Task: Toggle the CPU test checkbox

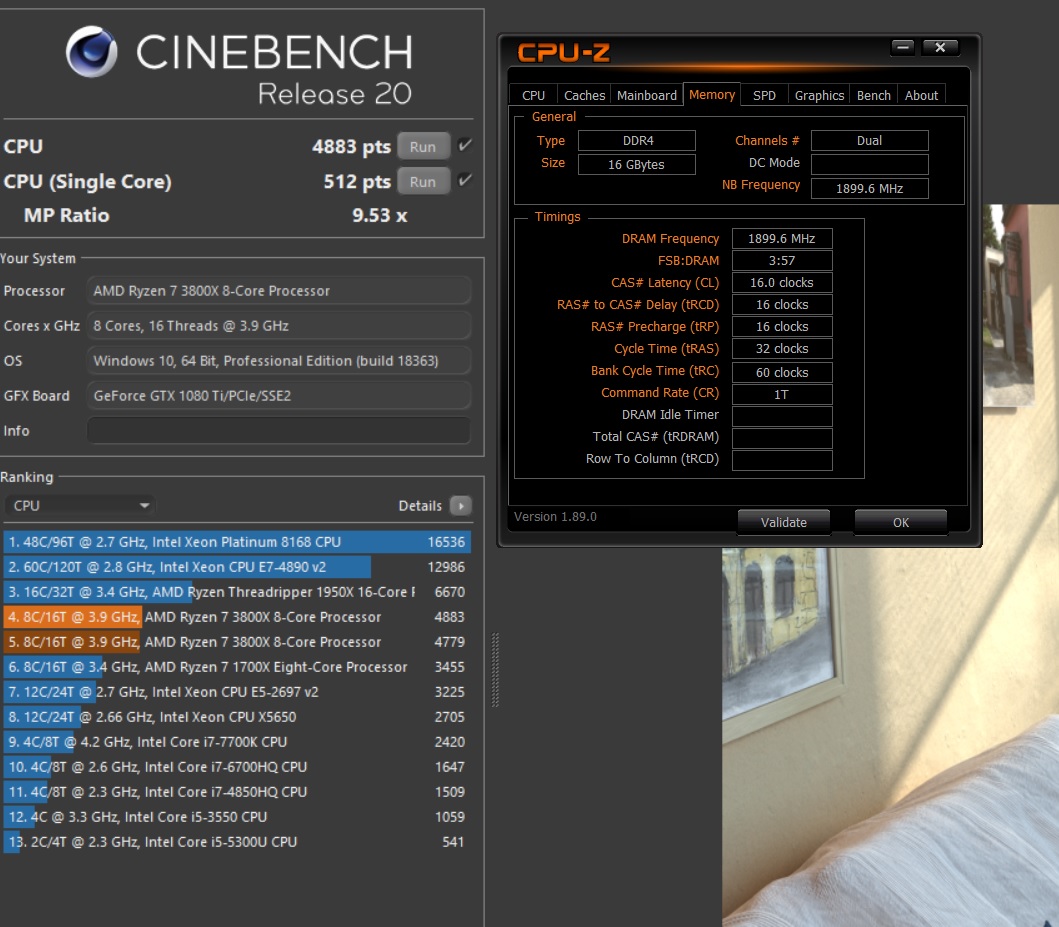Action: pos(465,145)
